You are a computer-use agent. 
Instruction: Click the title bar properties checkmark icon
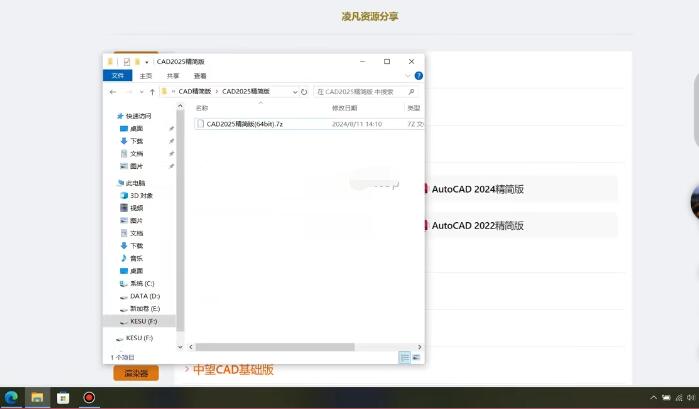click(x=127, y=62)
